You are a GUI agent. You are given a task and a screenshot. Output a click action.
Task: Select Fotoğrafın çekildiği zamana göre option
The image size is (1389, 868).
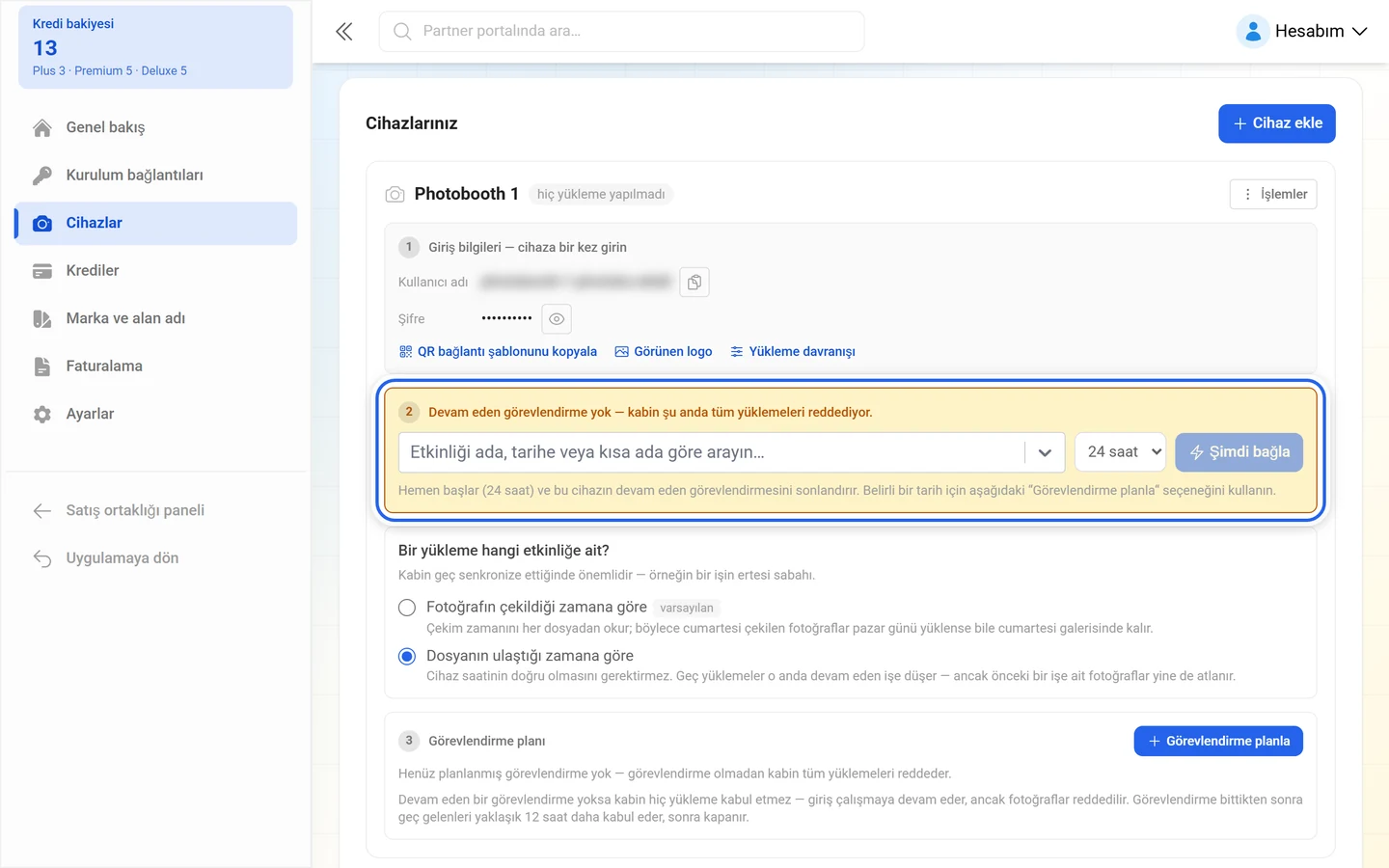407,608
